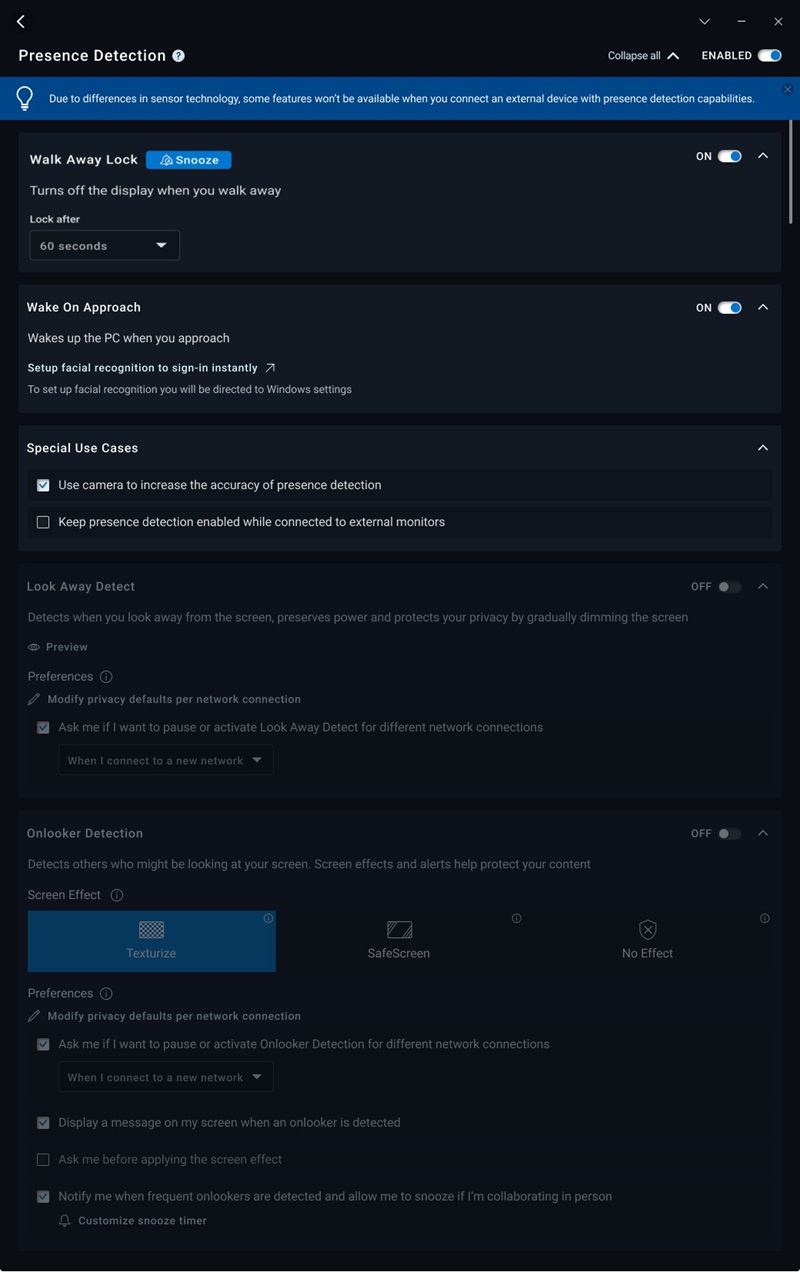The image size is (800, 1282).
Task: Open the Lock after 60 seconds dropdown
Action: coord(105,246)
